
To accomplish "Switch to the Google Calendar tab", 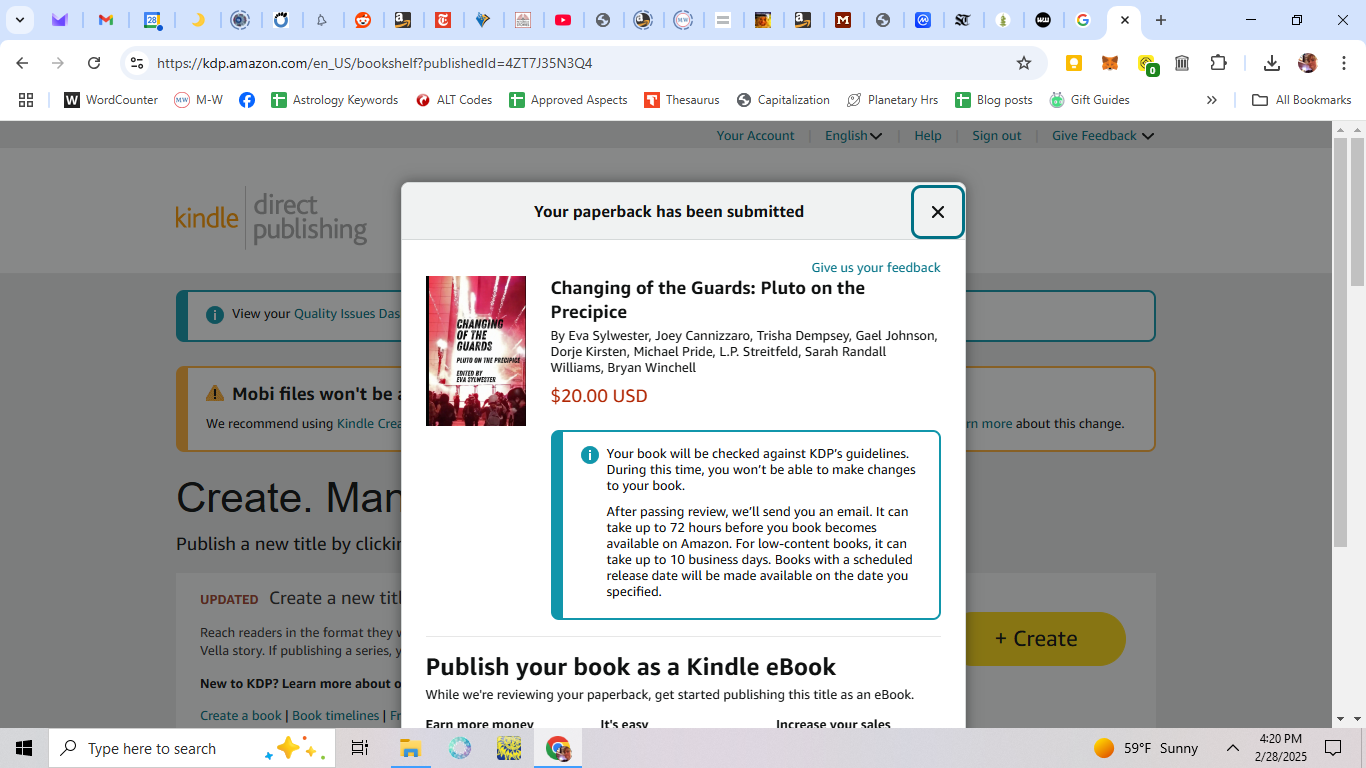I will click(151, 20).
